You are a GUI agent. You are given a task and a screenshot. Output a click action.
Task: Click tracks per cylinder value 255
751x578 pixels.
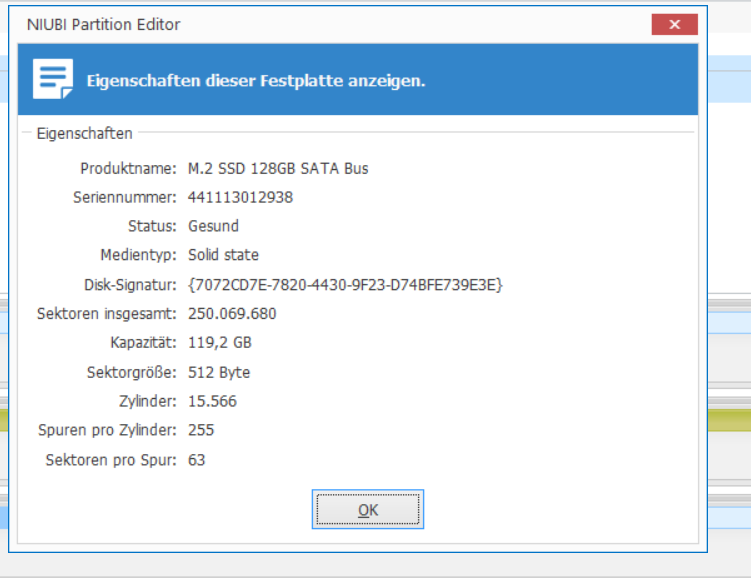tap(201, 430)
